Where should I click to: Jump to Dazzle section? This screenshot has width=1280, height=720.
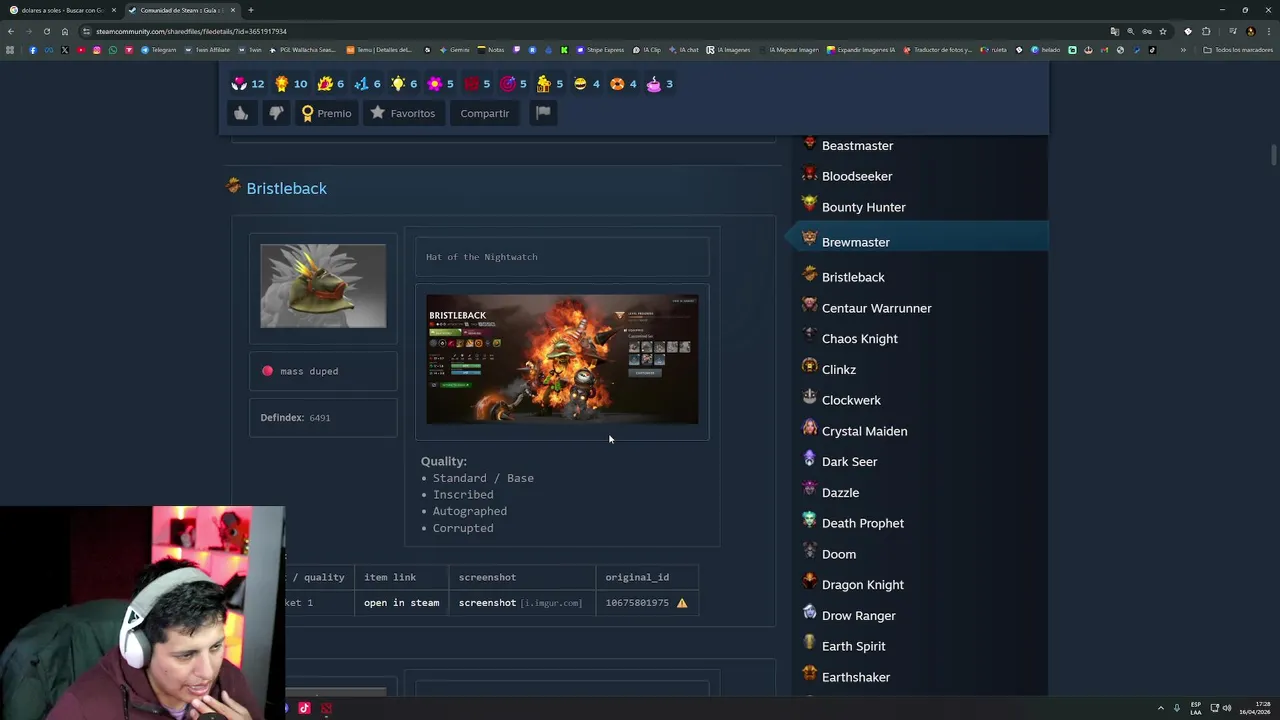tap(840, 493)
